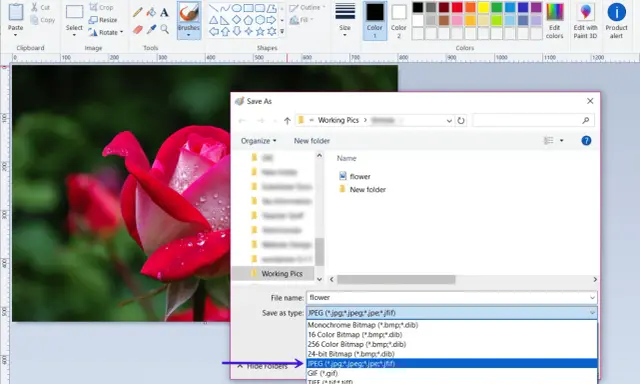Open the Organize dropdown menu

258,141
